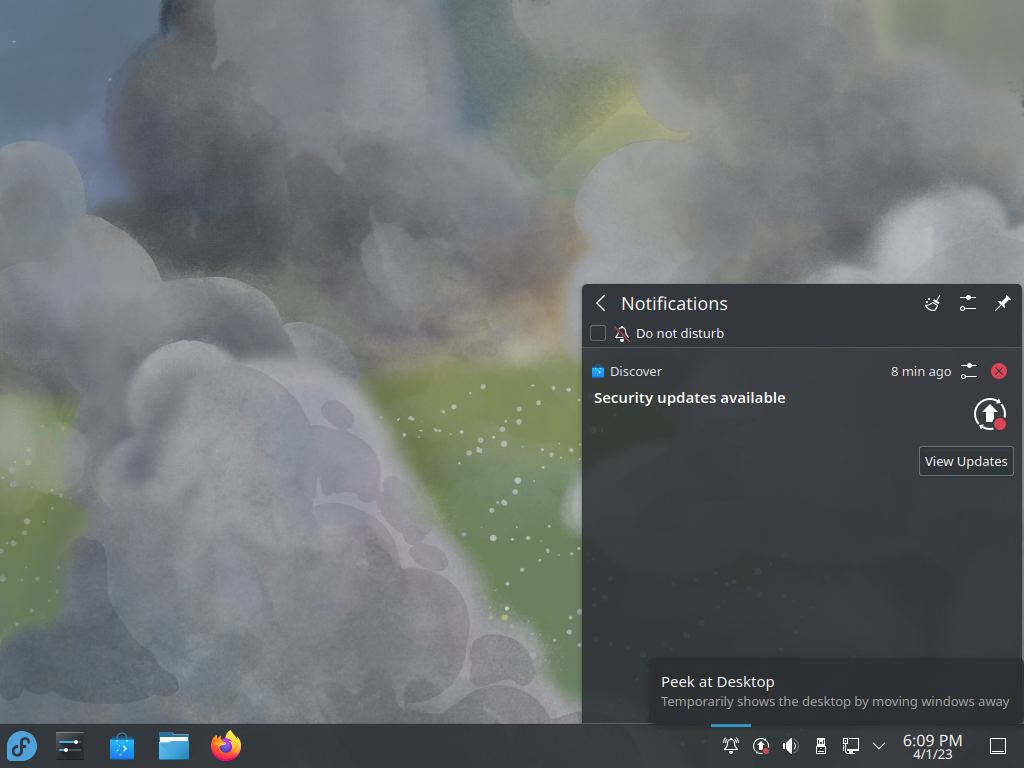This screenshot has height=768, width=1024.
Task: Launch System Settings from the taskbar
Action: (x=70, y=746)
